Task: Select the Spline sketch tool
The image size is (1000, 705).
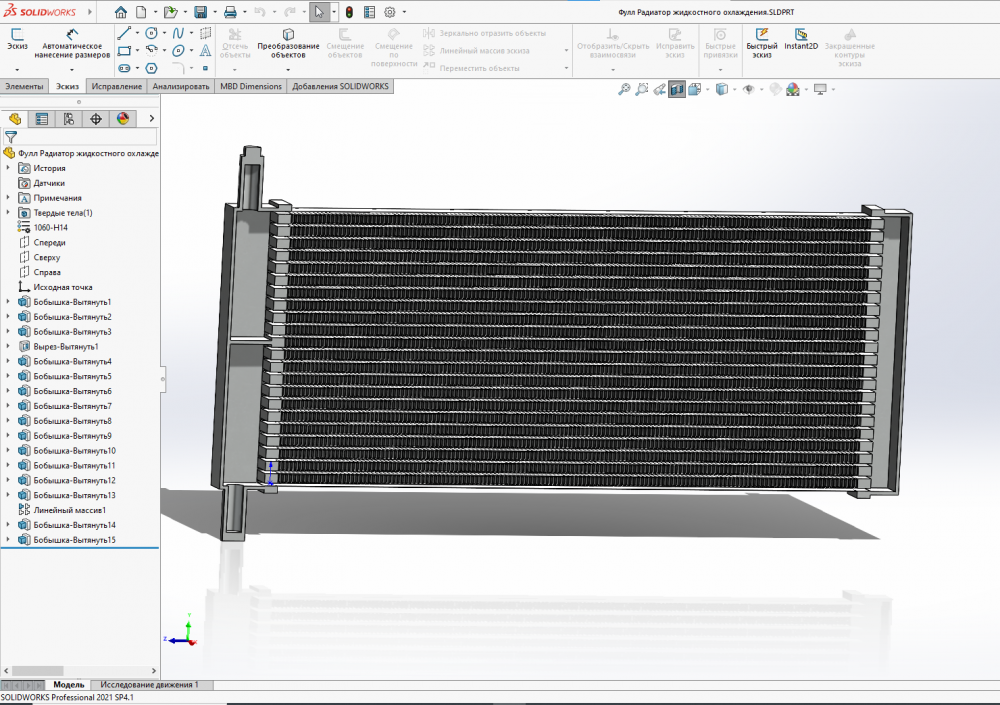Action: [178, 33]
